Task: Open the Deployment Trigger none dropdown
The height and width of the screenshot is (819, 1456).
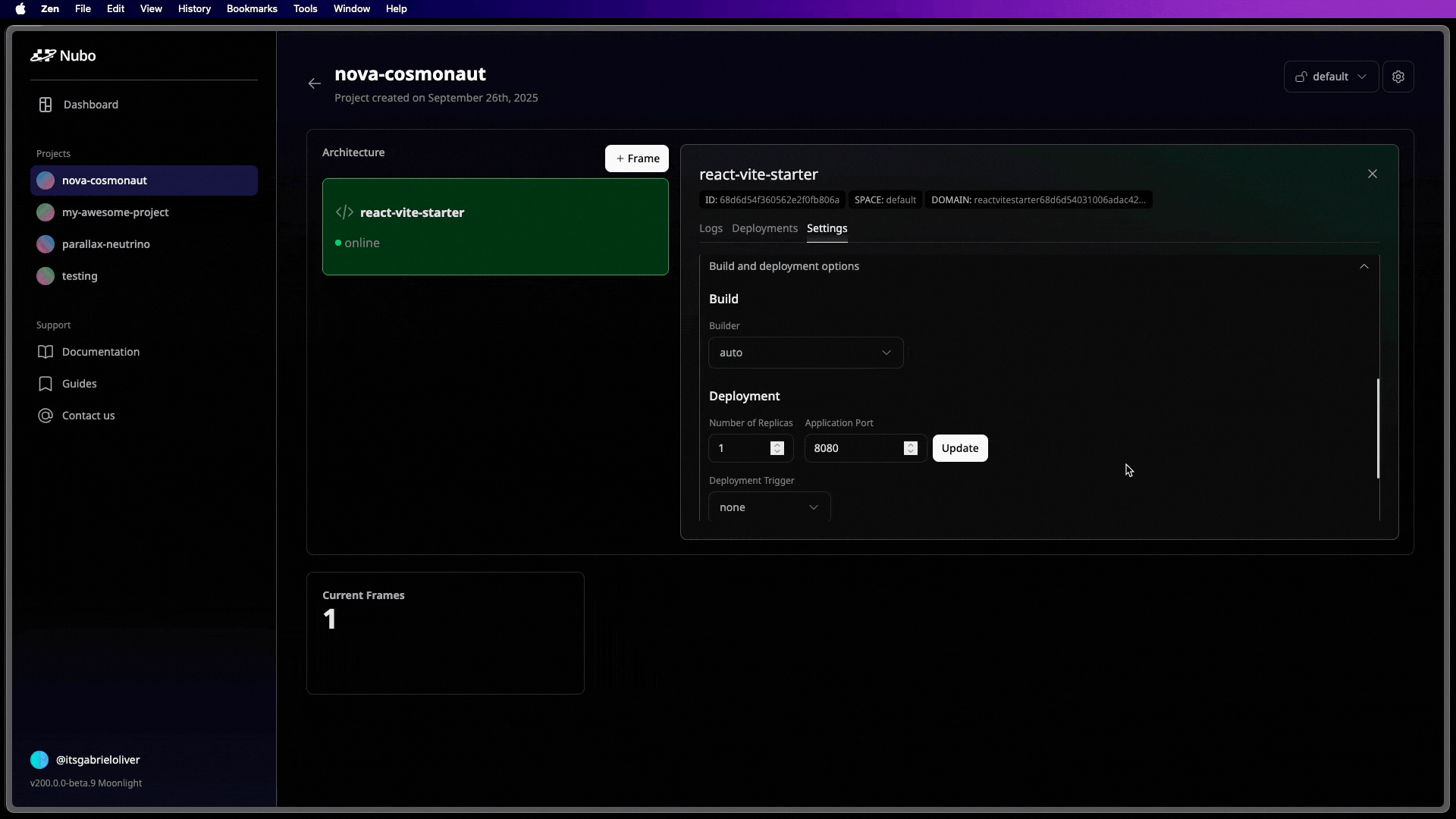Action: coord(769,507)
